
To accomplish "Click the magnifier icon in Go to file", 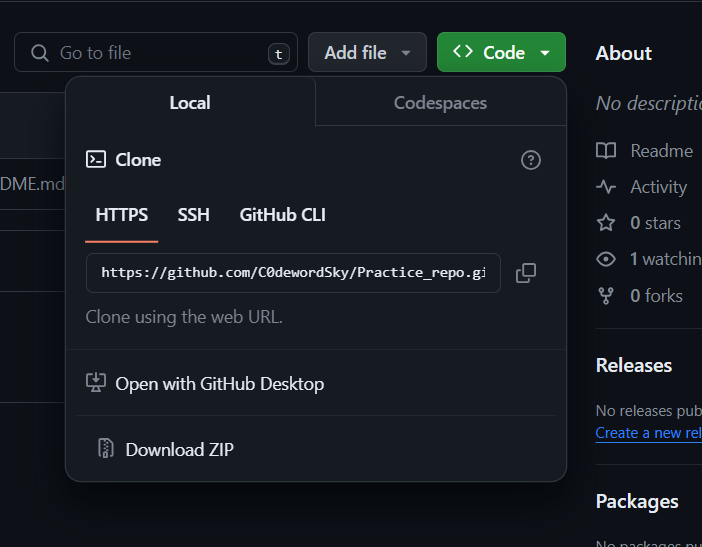I will [39, 53].
